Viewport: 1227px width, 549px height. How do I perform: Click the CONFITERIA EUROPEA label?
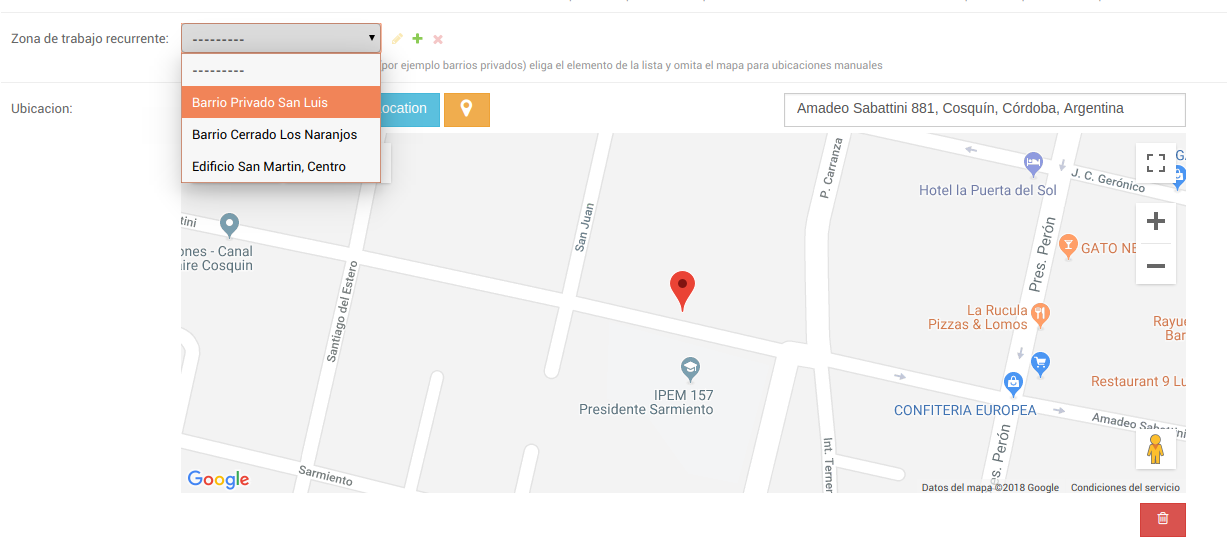point(965,410)
